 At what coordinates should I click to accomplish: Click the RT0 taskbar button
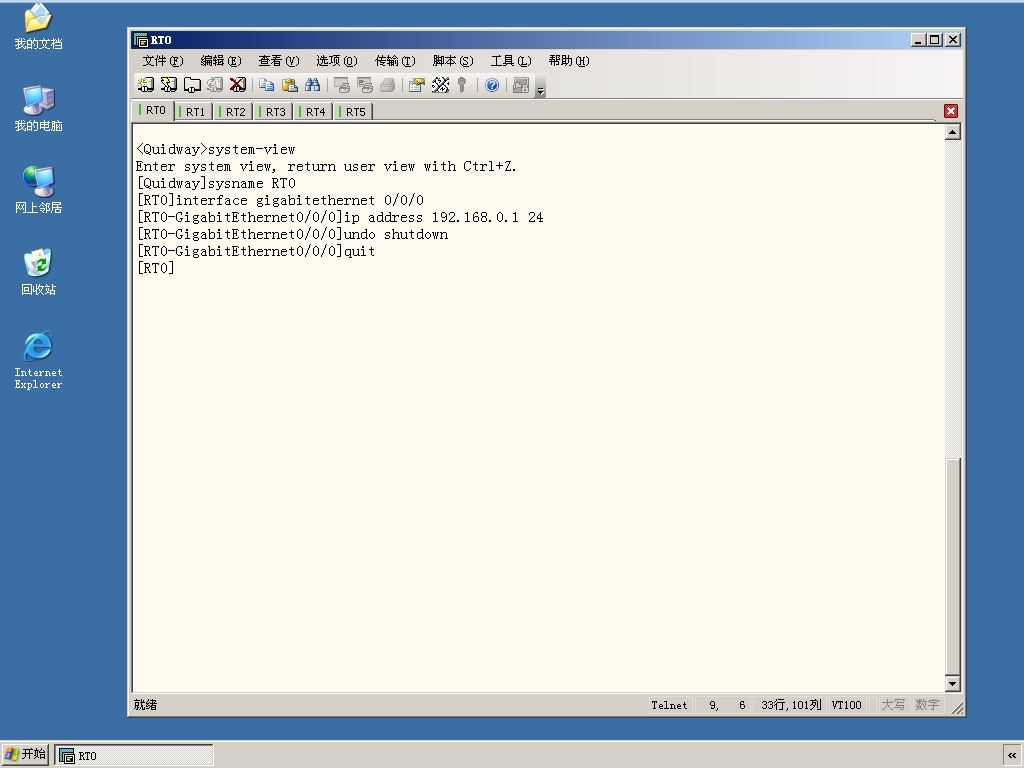click(134, 755)
